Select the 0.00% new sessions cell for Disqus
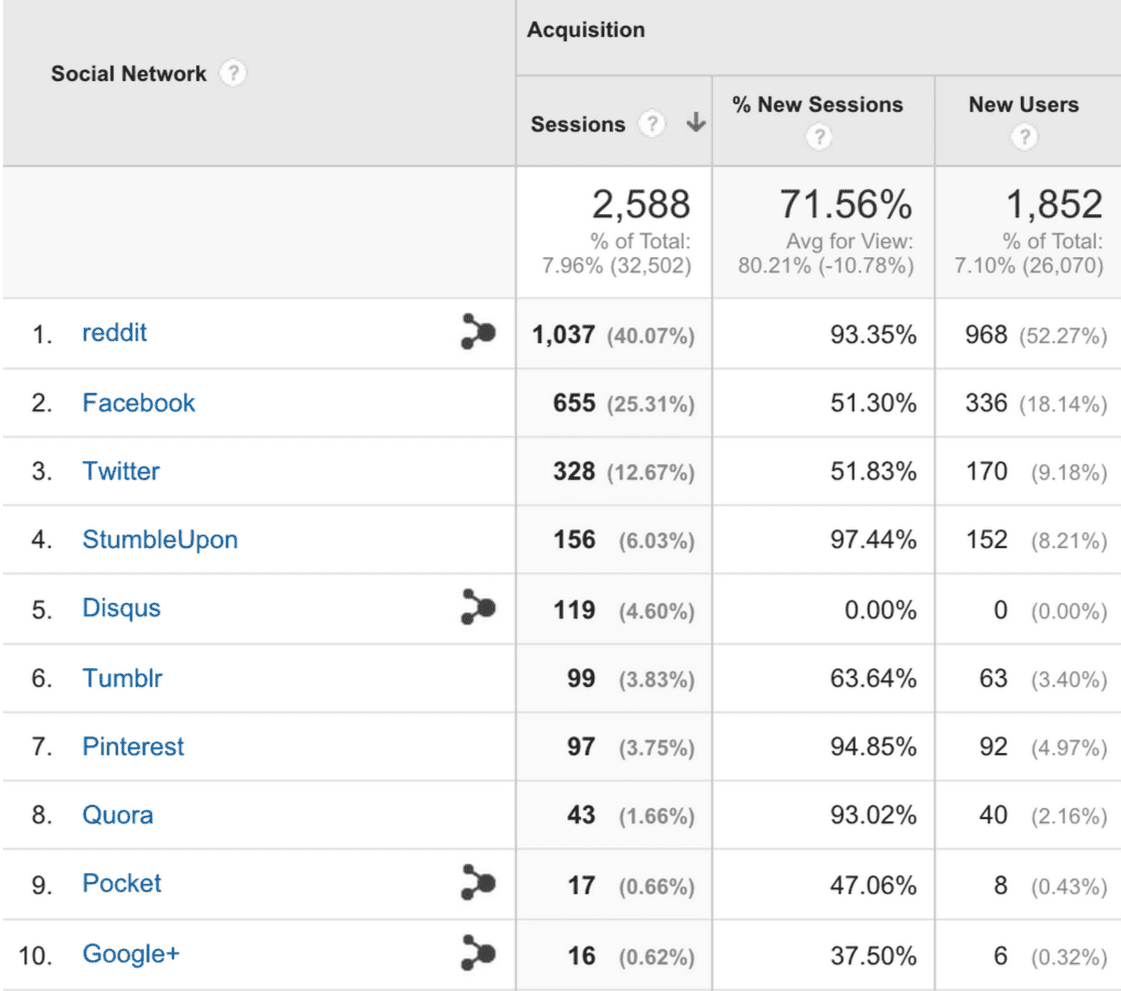Viewport: 1121px width, 991px height. pyautogui.click(x=823, y=609)
